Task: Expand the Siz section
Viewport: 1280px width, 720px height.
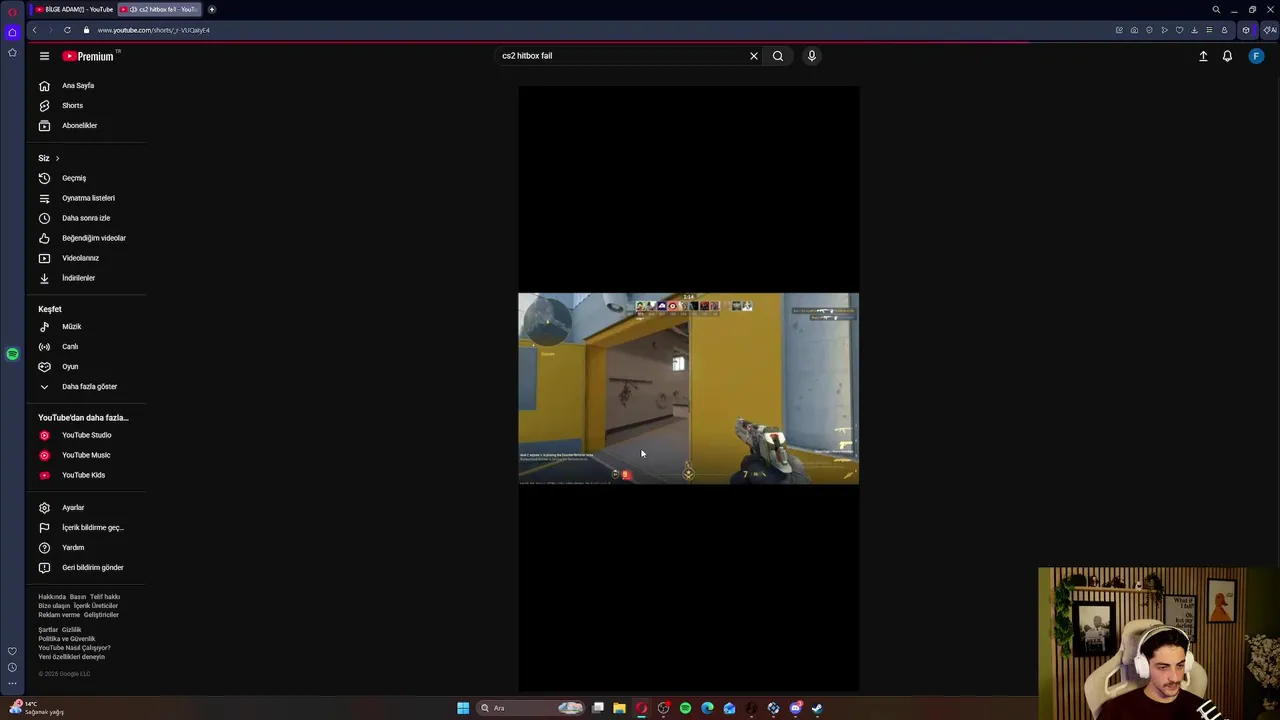Action: click(x=49, y=158)
